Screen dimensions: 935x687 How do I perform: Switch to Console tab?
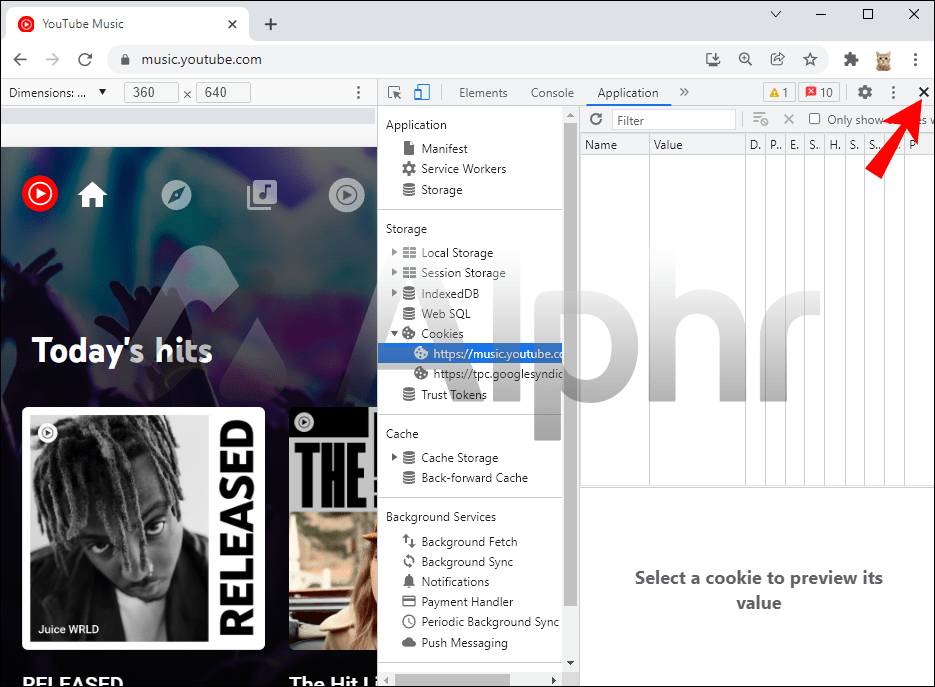552,93
